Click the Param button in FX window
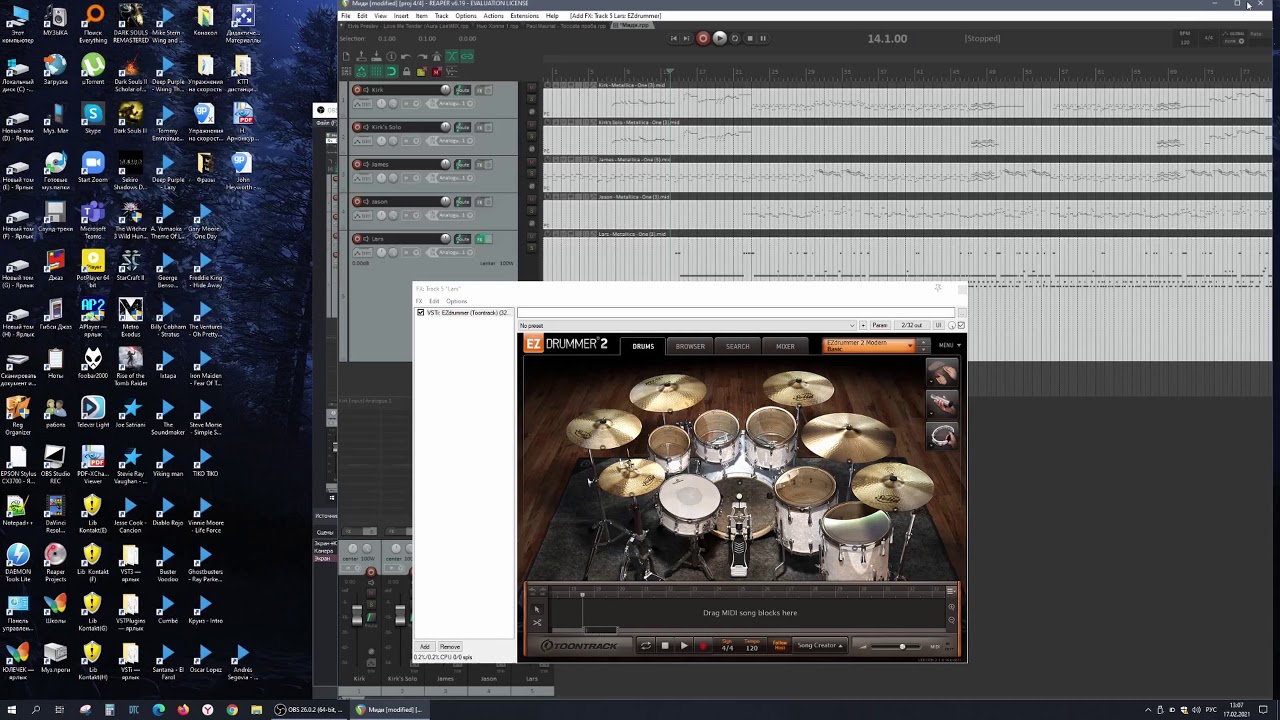 tap(880, 325)
